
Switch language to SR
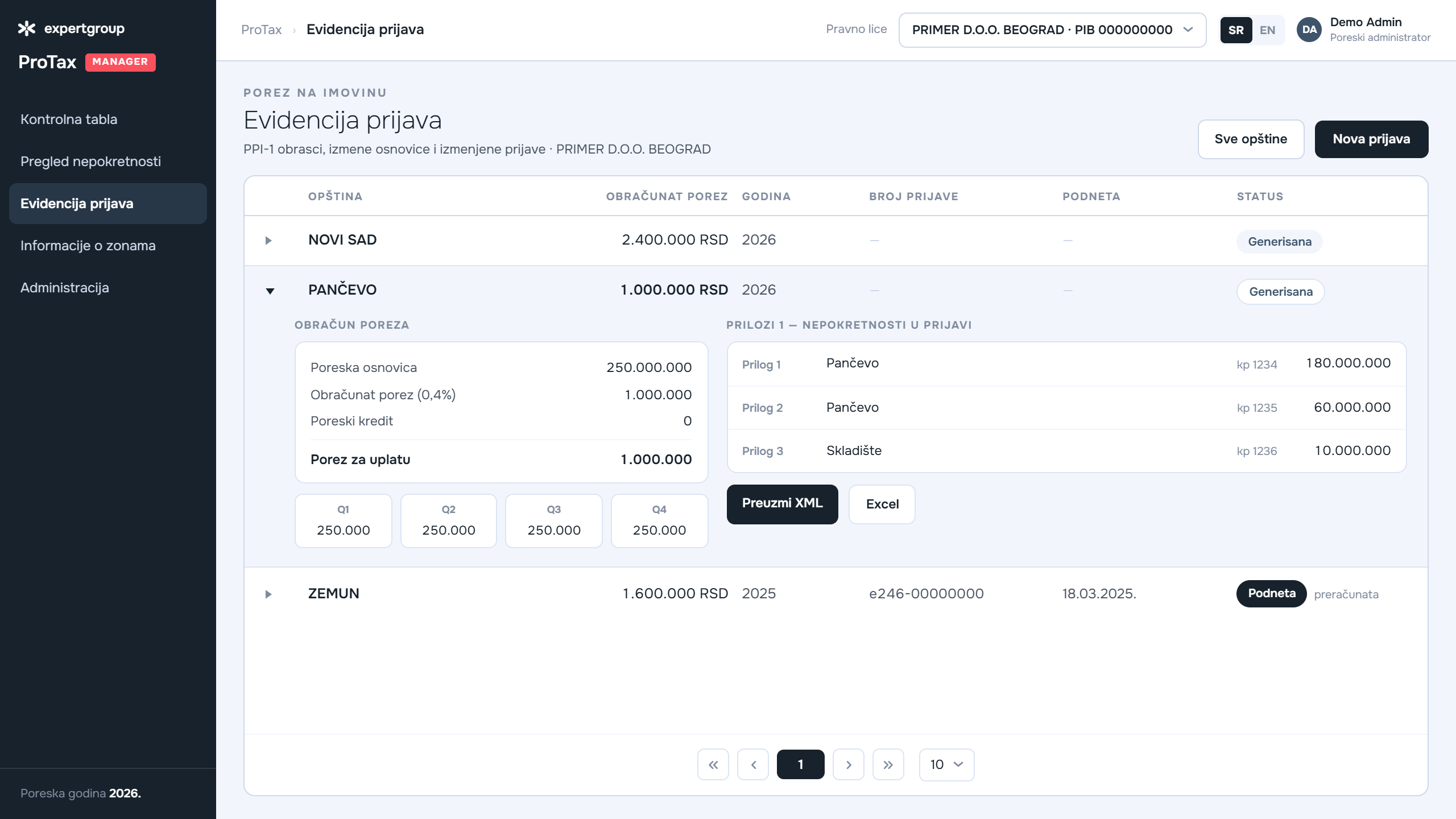click(x=1236, y=30)
